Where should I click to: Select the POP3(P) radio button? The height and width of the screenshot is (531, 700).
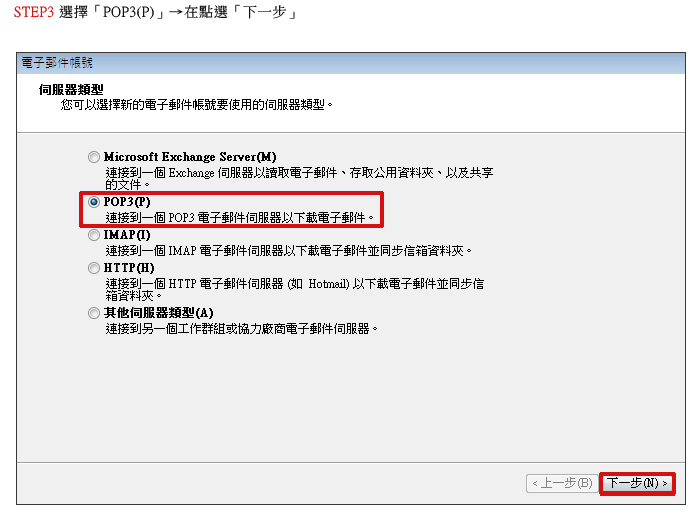point(94,202)
